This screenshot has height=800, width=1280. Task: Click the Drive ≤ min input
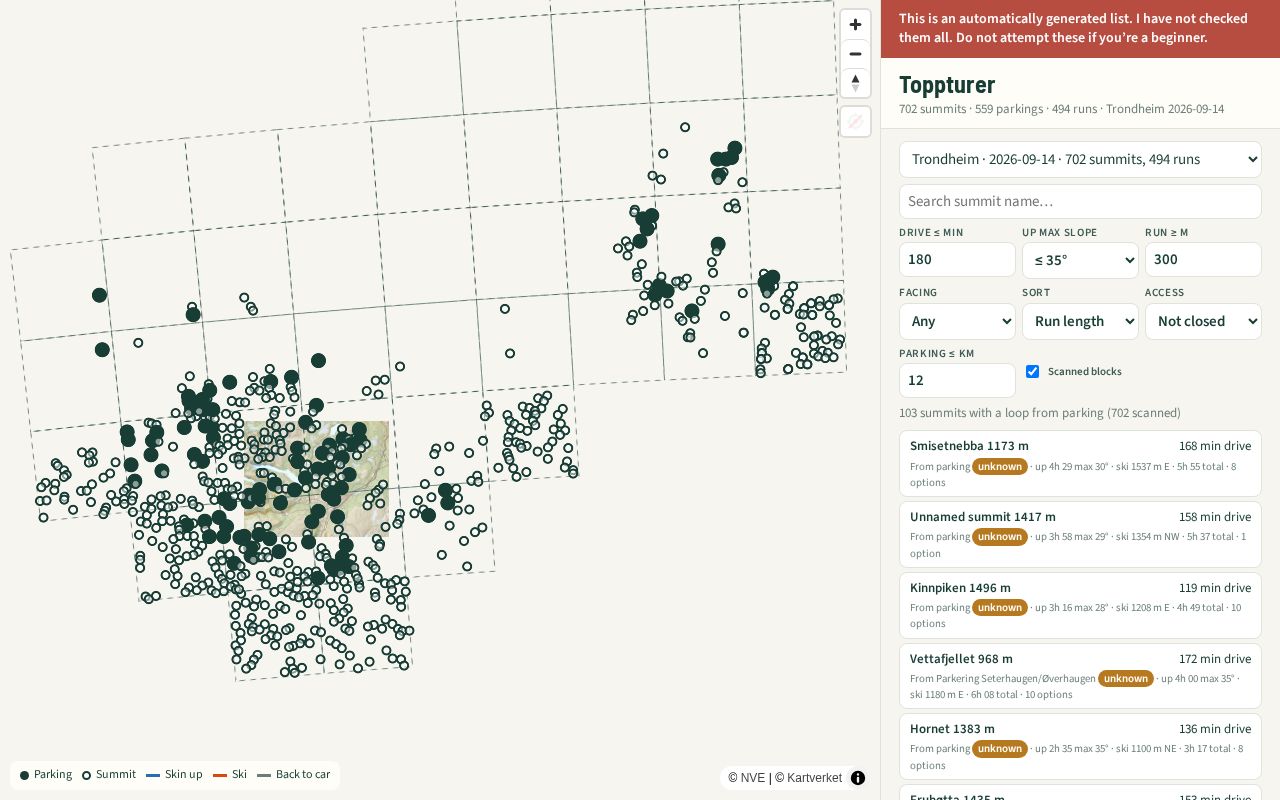tap(957, 260)
